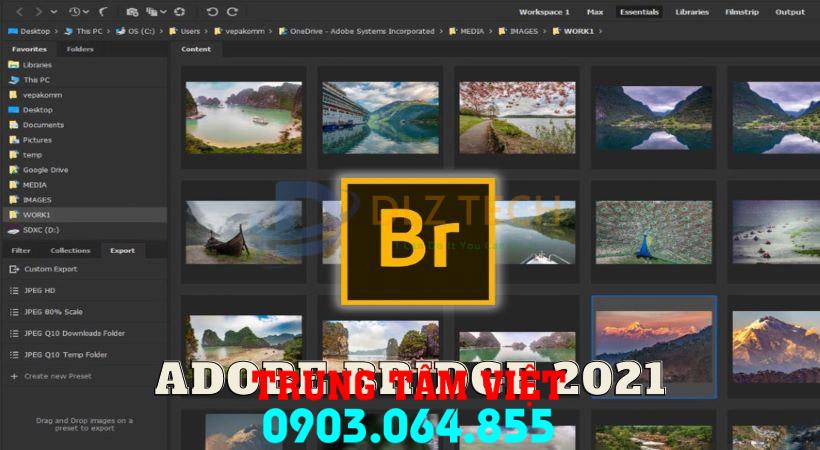Rotate image clockwise

[x=232, y=12]
